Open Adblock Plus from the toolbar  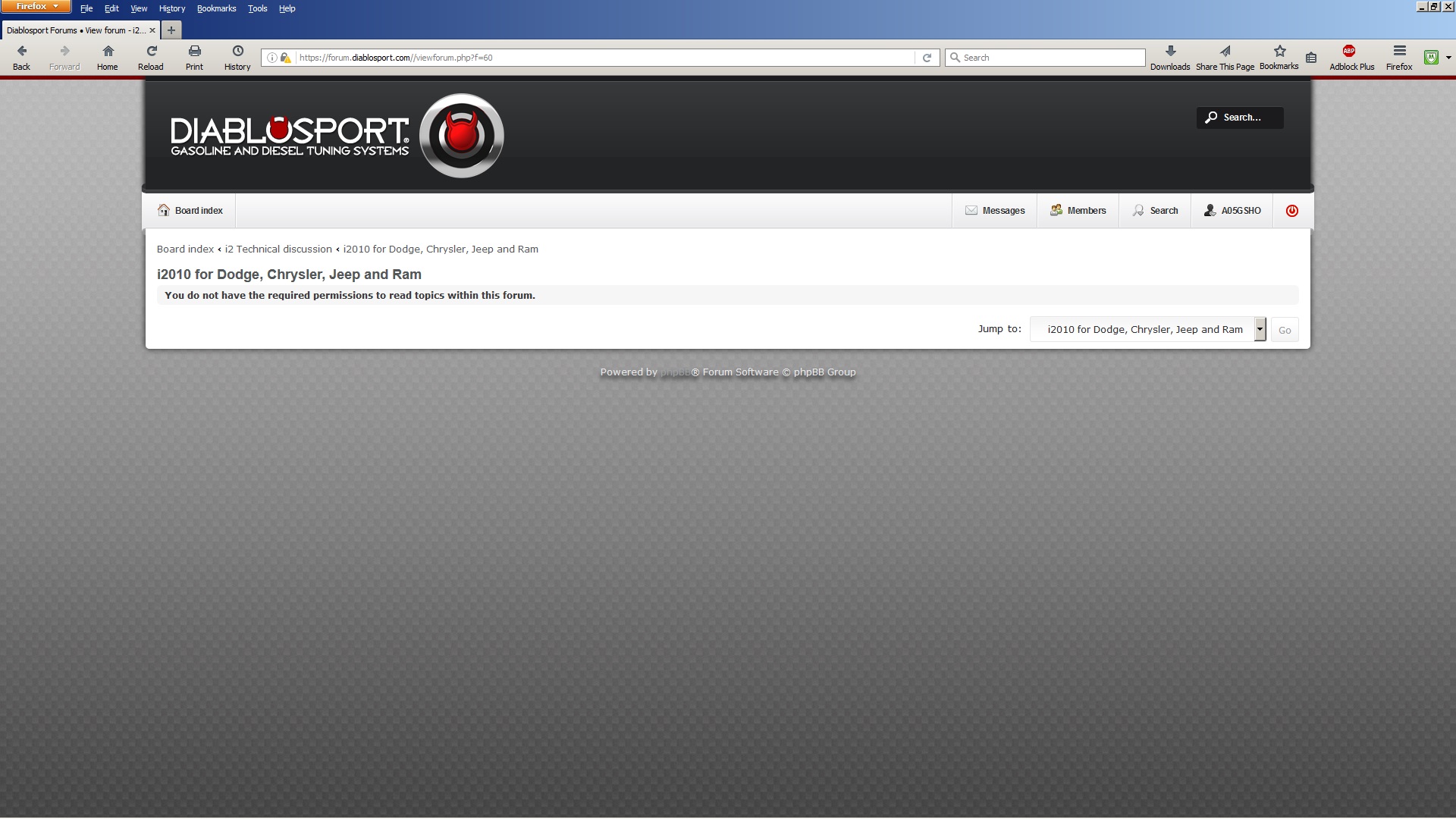tap(1351, 57)
